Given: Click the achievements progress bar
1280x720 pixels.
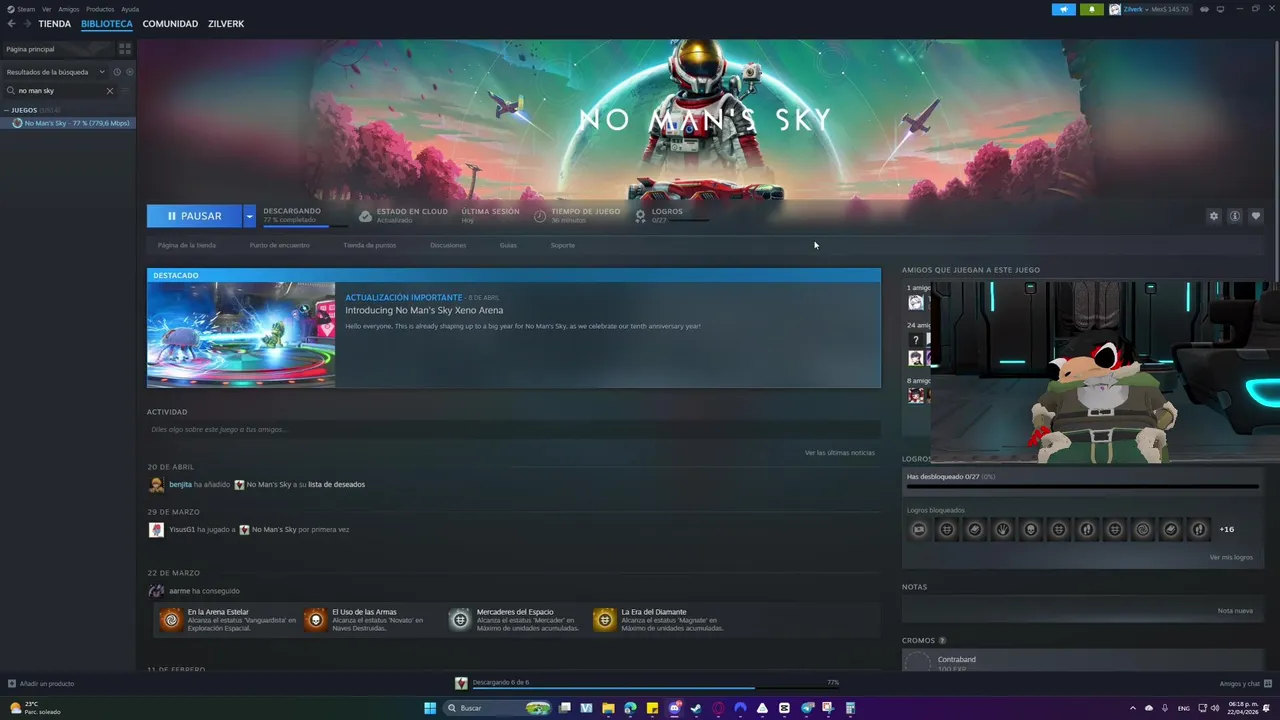Looking at the screenshot, I should click(x=1082, y=487).
